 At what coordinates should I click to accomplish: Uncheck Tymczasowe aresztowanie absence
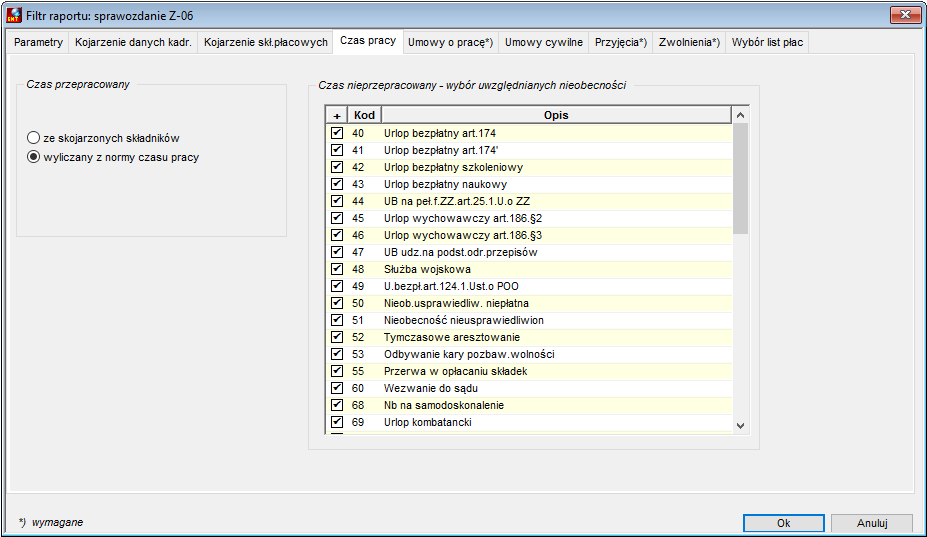(337, 337)
